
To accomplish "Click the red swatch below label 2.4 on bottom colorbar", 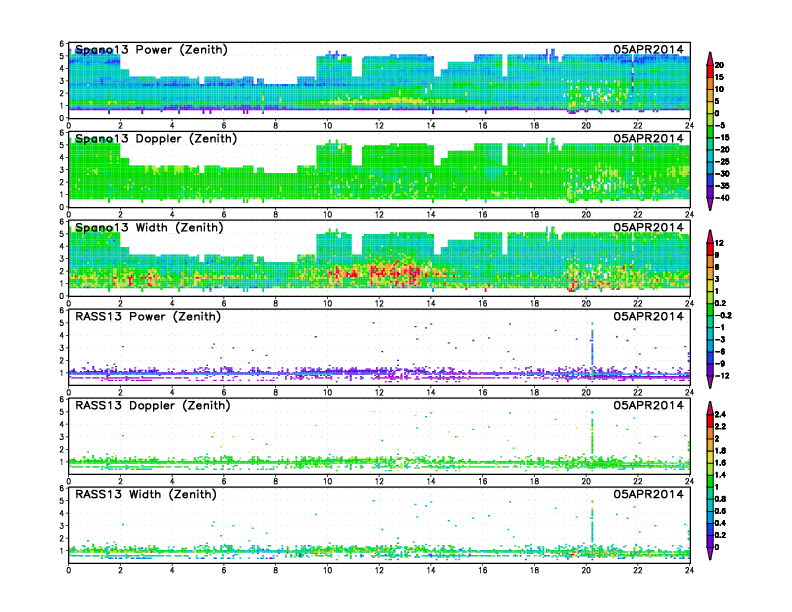I will coord(710,421).
